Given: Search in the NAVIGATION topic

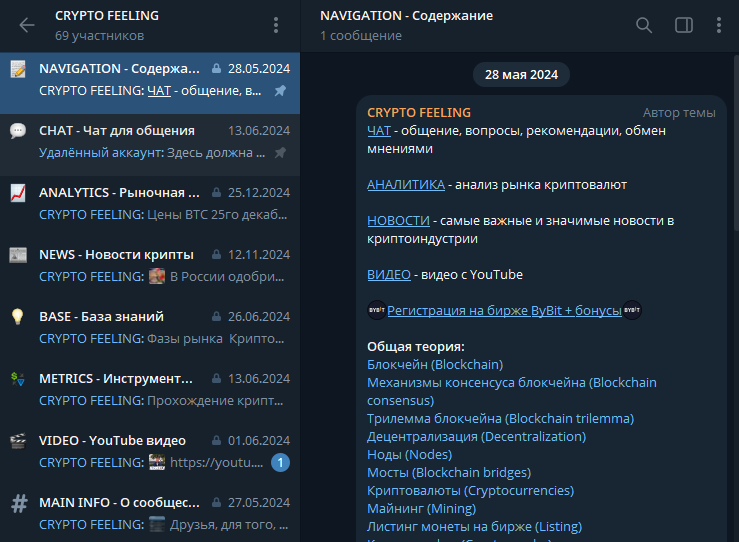Looking at the screenshot, I should (644, 25).
